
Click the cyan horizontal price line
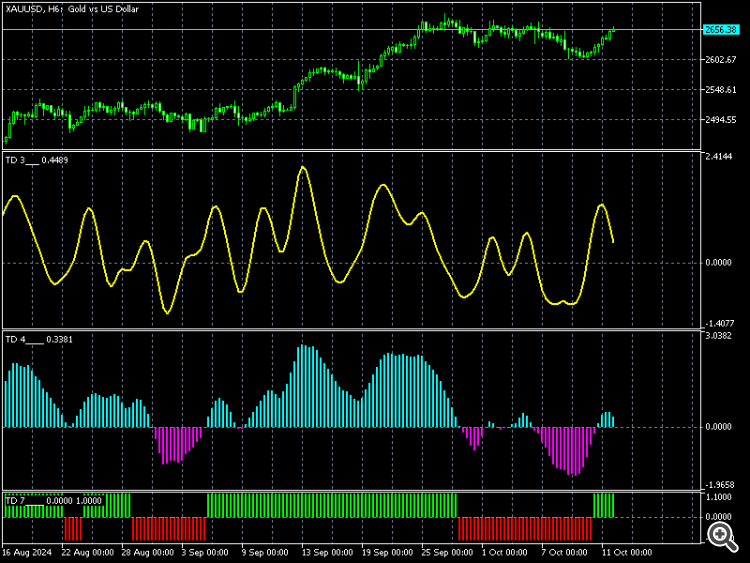352,30
